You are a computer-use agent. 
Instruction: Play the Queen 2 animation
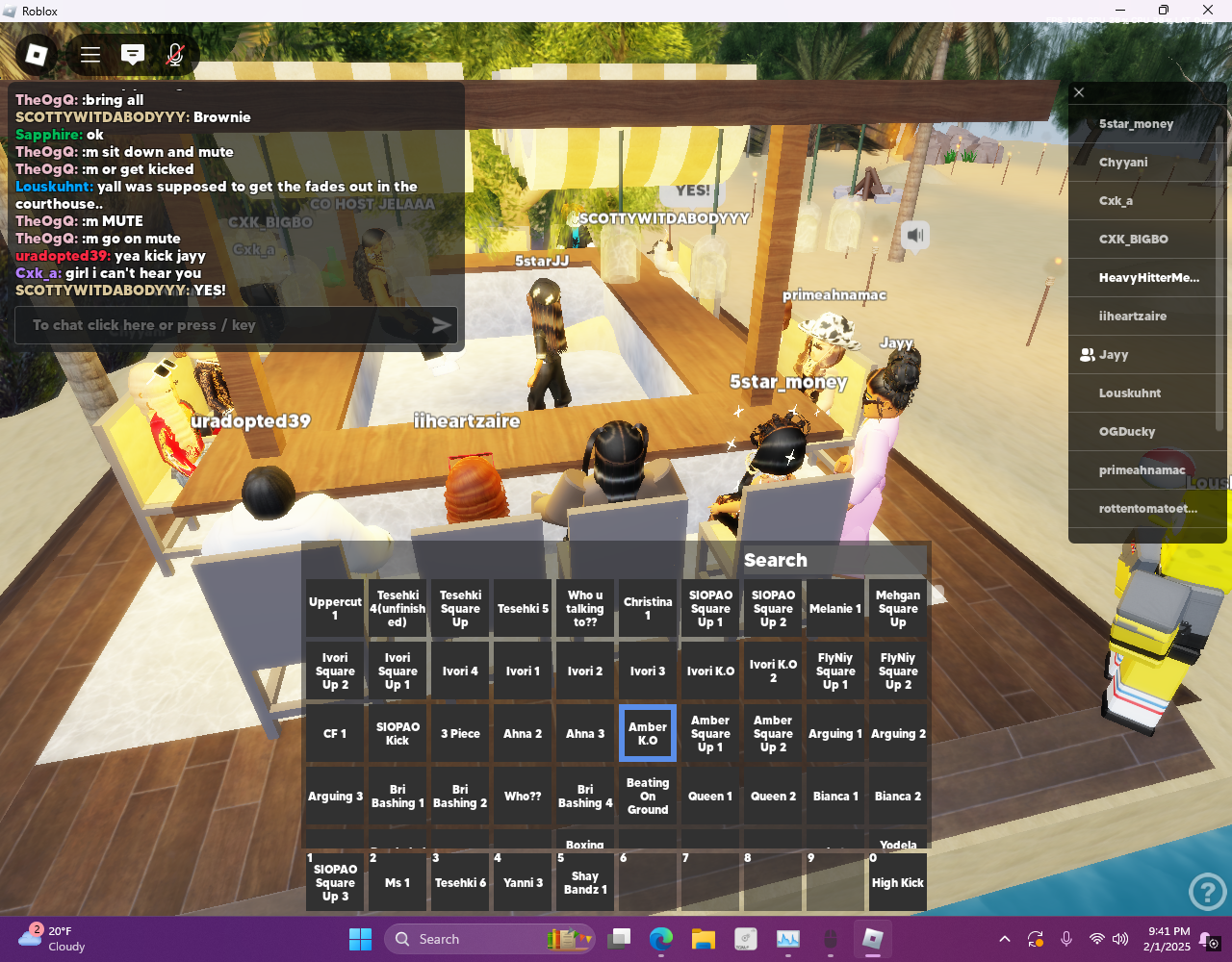click(x=773, y=796)
